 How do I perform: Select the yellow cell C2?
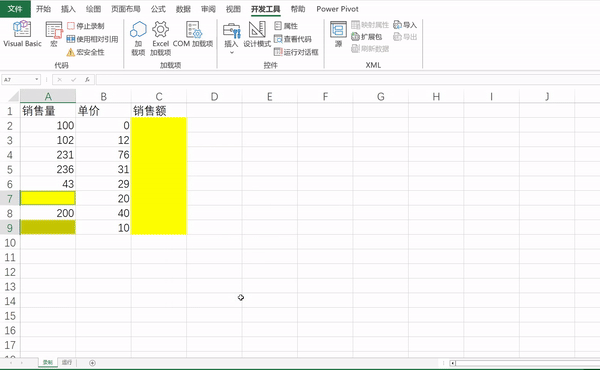click(159, 126)
